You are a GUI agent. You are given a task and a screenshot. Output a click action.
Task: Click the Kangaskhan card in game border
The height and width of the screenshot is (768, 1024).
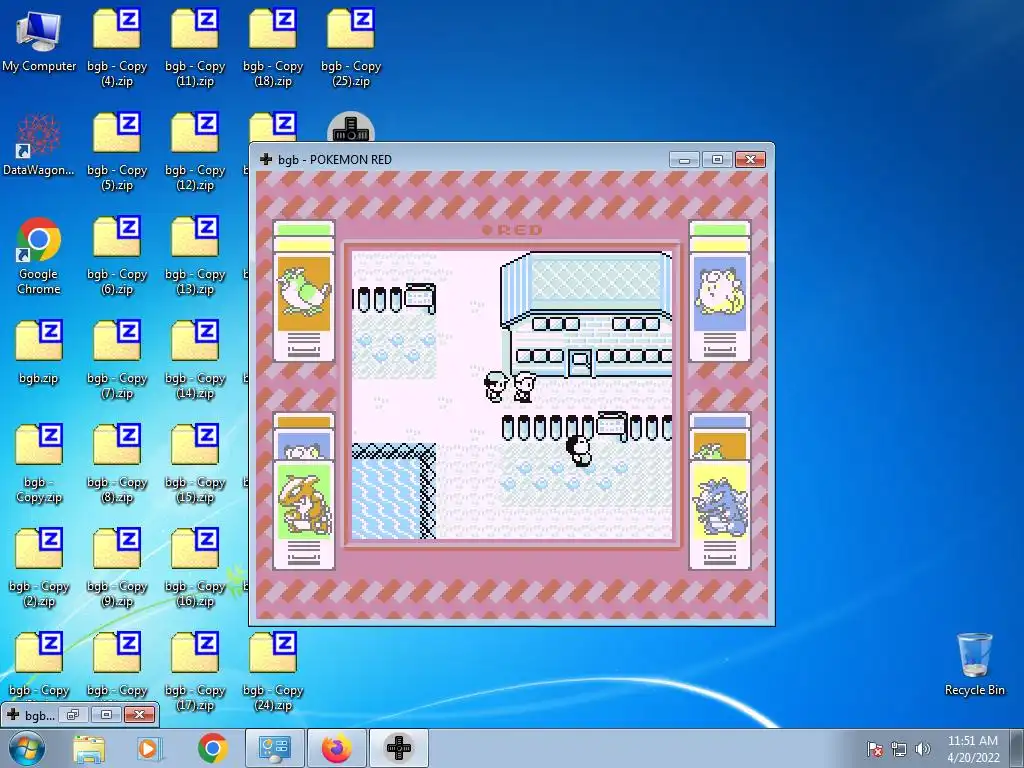pyautogui.click(x=304, y=515)
